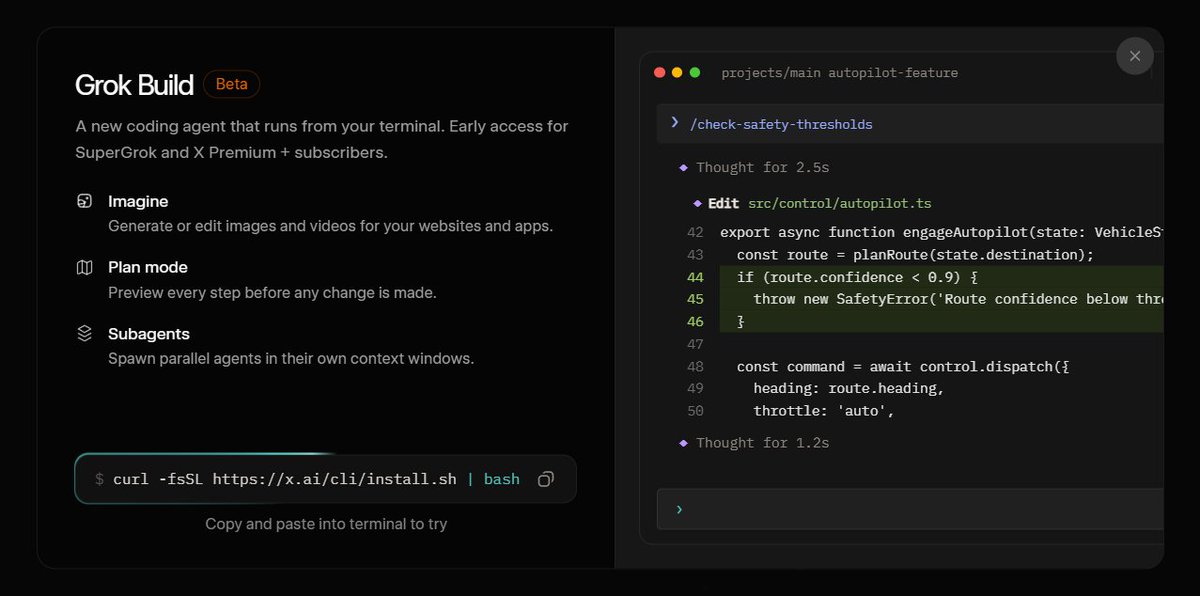The height and width of the screenshot is (596, 1200).
Task: Click line 50 throttle: 'auto'
Action: point(823,410)
